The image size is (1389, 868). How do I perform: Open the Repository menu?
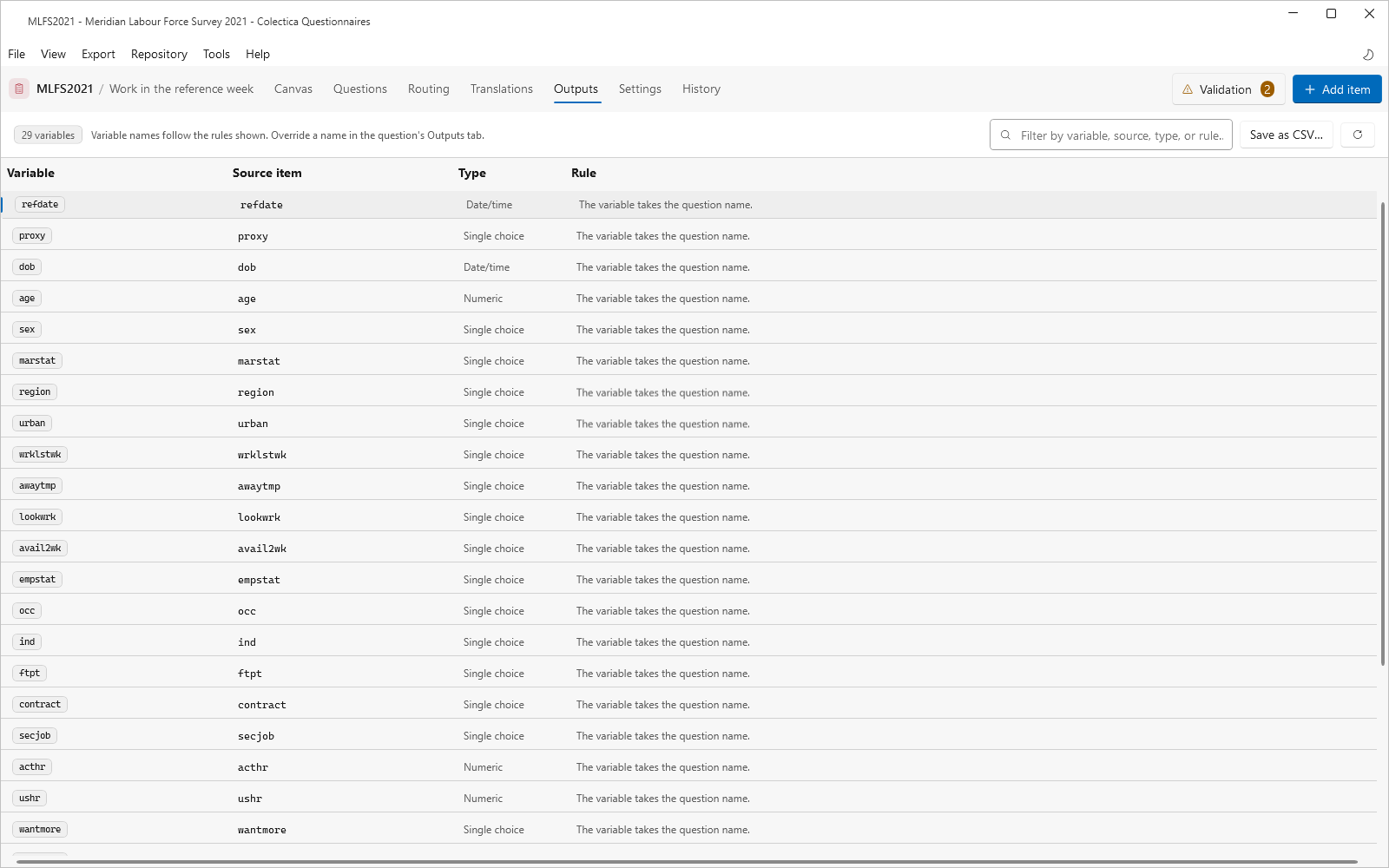pyautogui.click(x=159, y=54)
